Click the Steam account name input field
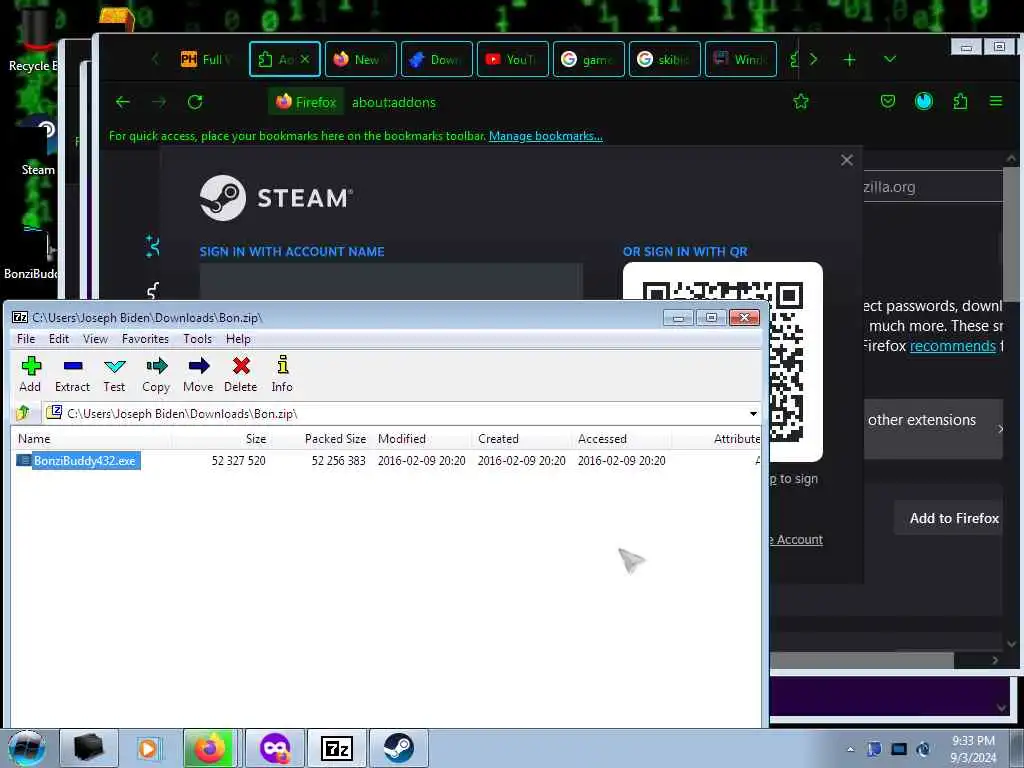The height and width of the screenshot is (768, 1024). (391, 281)
